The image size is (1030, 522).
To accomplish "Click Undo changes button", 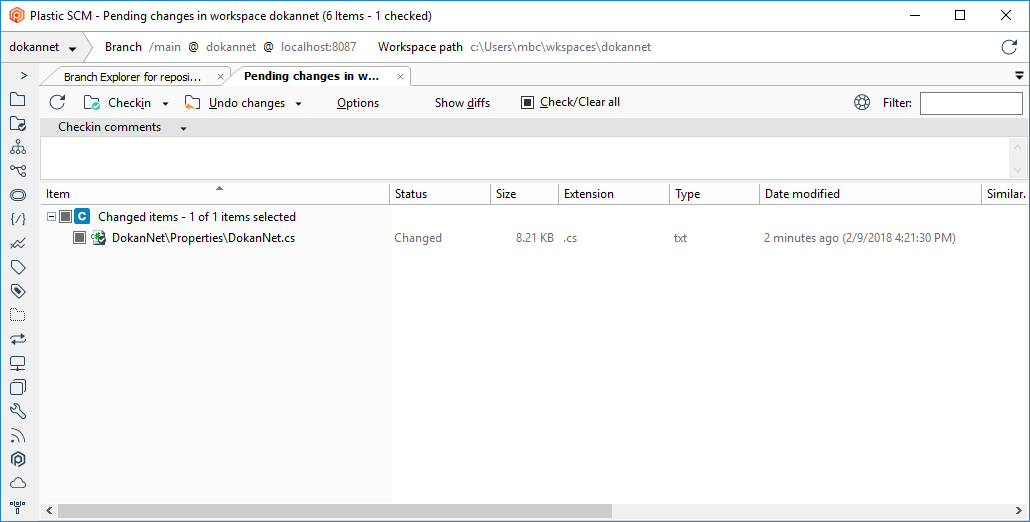I will tap(235, 103).
